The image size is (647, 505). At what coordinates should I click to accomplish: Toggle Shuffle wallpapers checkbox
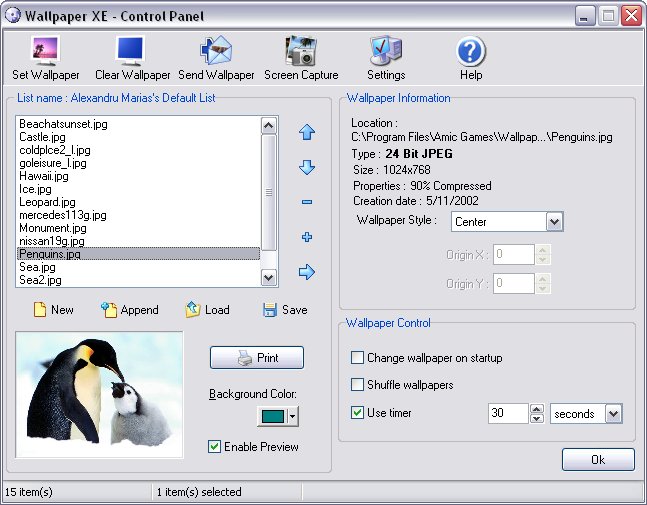(357, 385)
